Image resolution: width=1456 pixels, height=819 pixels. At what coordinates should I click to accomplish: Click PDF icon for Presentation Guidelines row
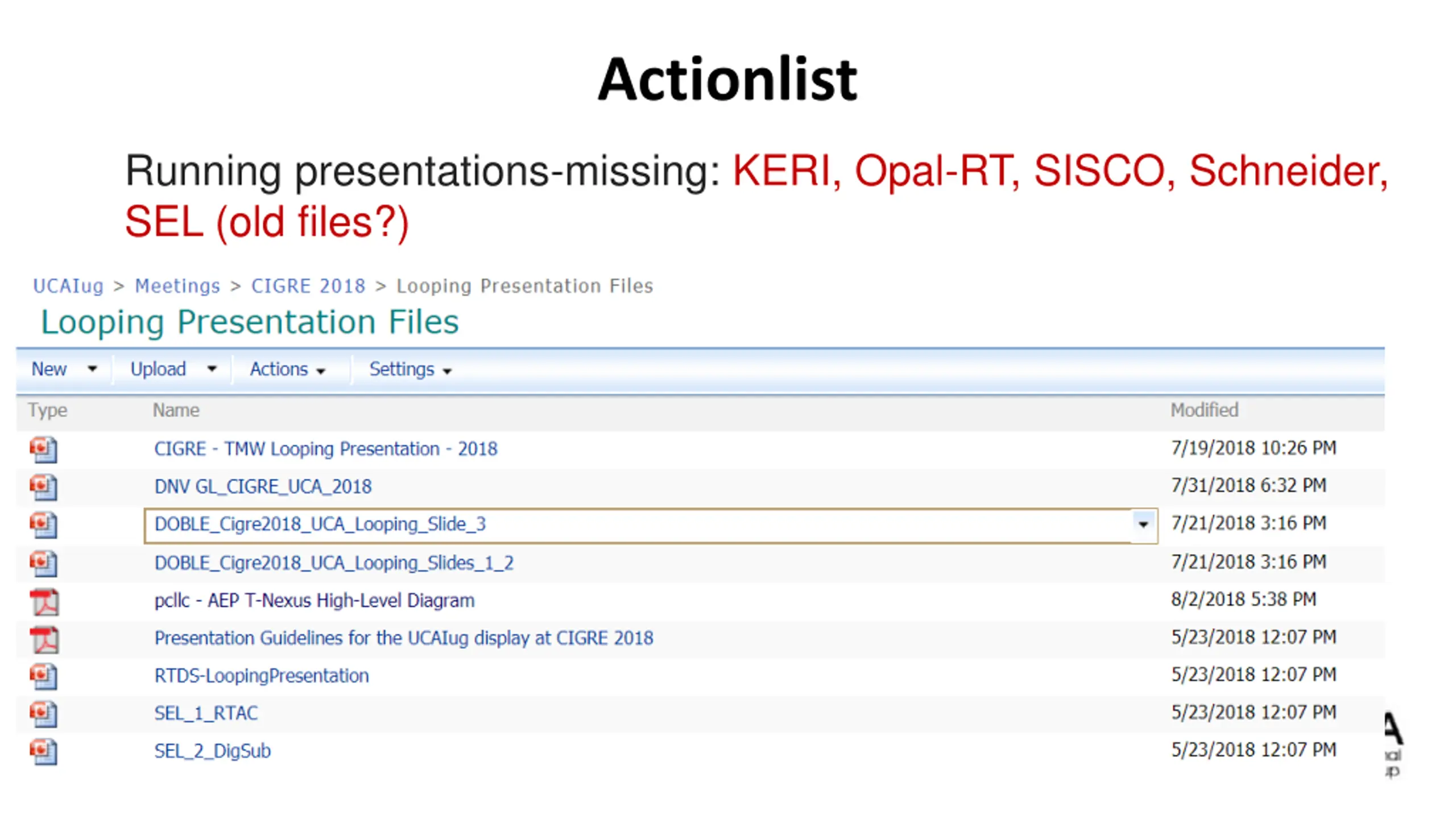pyautogui.click(x=44, y=639)
